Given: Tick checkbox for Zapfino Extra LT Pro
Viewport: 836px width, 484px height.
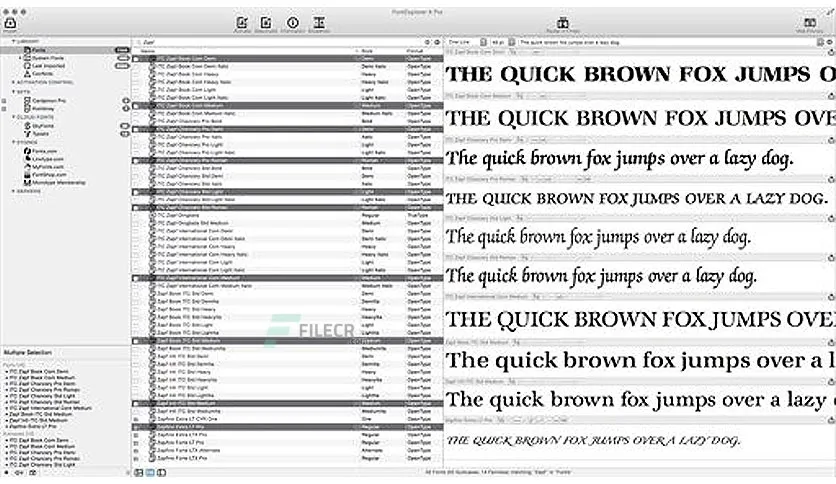Looking at the screenshot, I should [136, 427].
